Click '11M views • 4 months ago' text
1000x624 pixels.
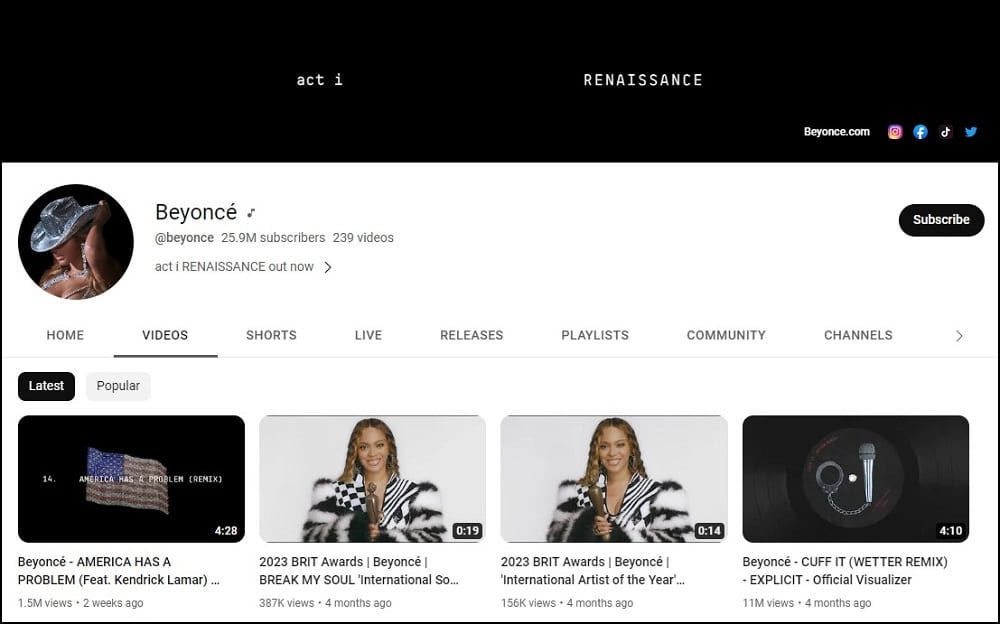tap(807, 603)
